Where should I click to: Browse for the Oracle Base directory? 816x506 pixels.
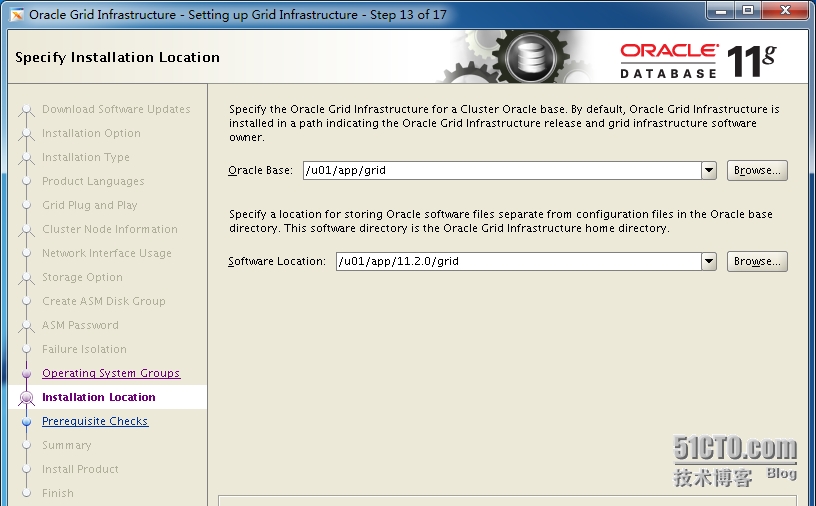click(x=757, y=170)
